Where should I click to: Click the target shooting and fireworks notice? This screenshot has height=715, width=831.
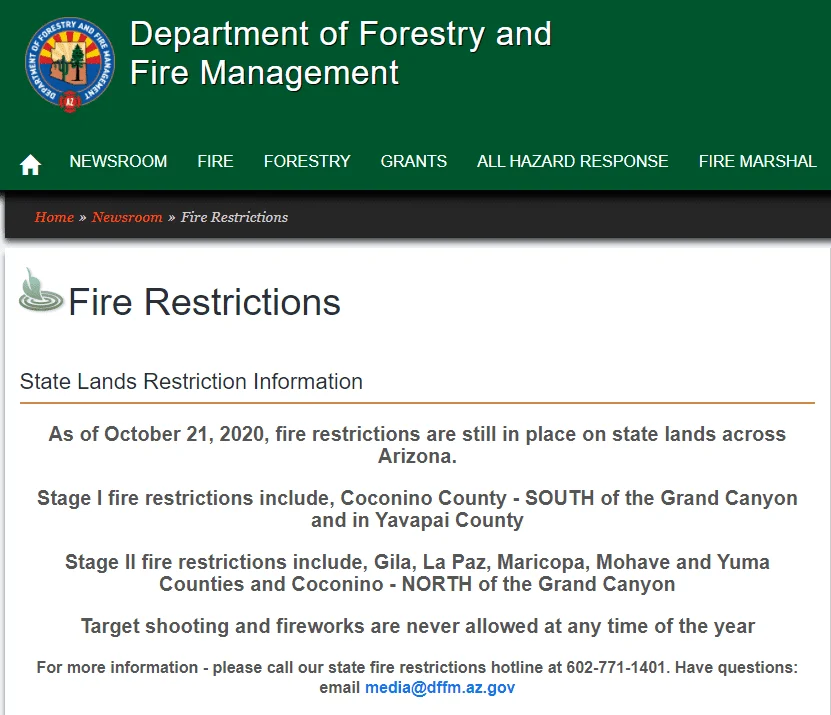coord(417,627)
